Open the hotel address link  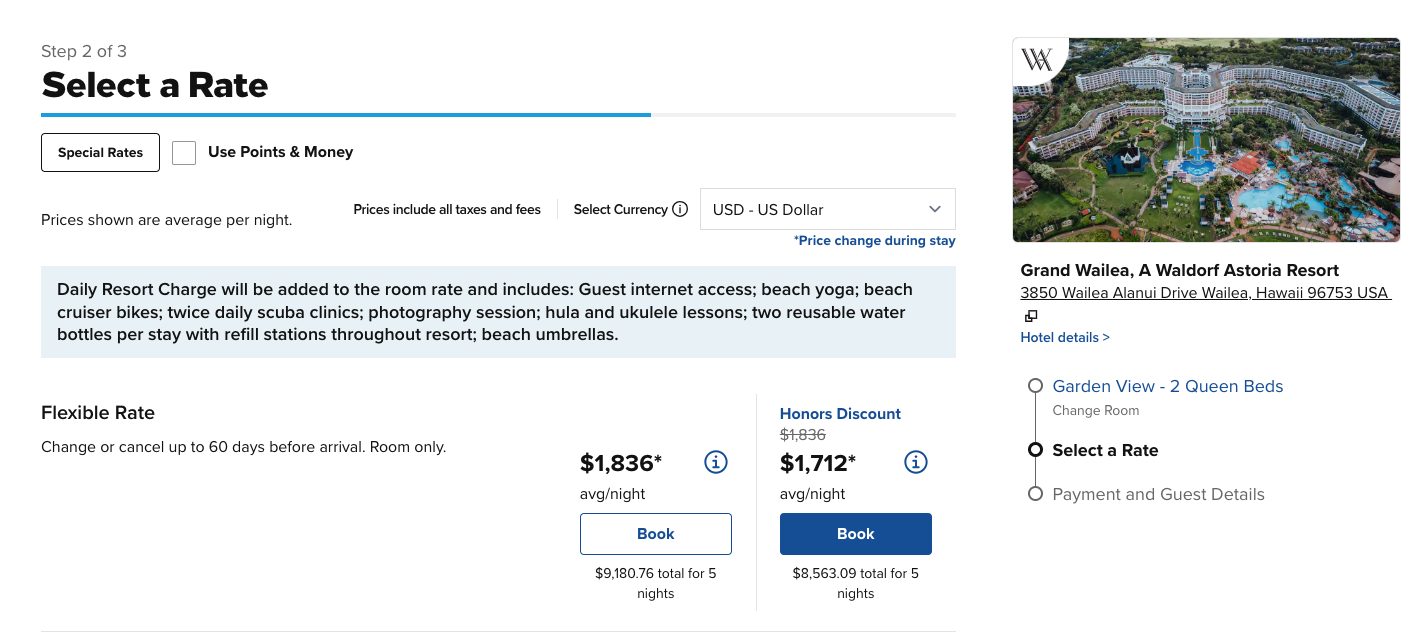(1205, 292)
